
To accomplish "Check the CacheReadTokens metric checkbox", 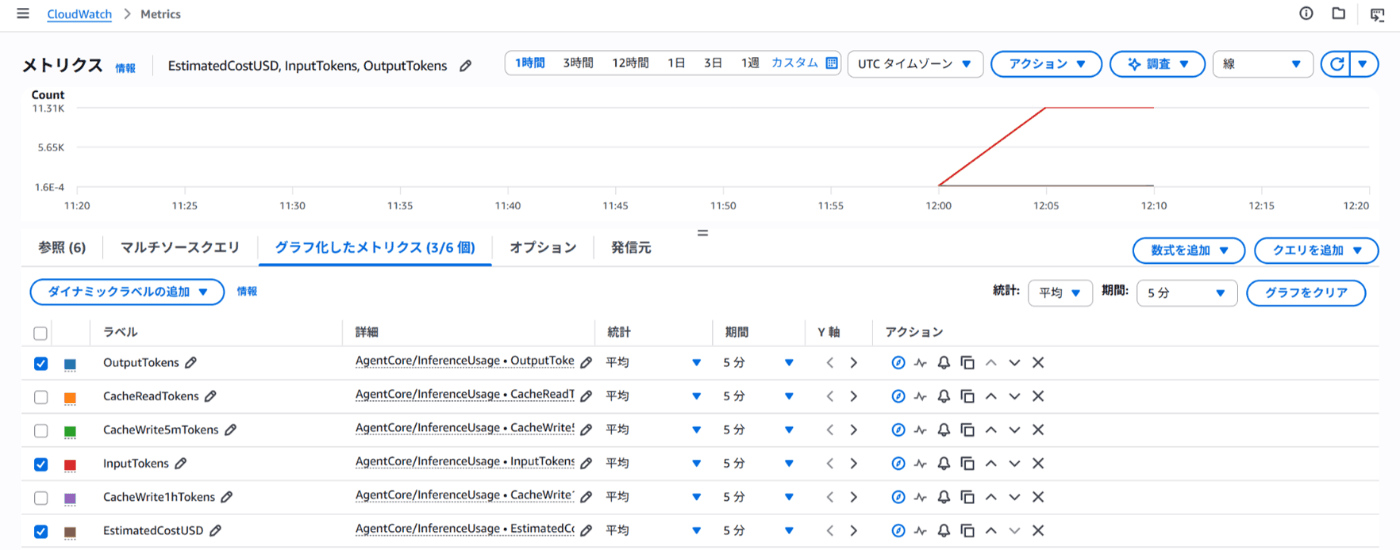I will (41, 397).
